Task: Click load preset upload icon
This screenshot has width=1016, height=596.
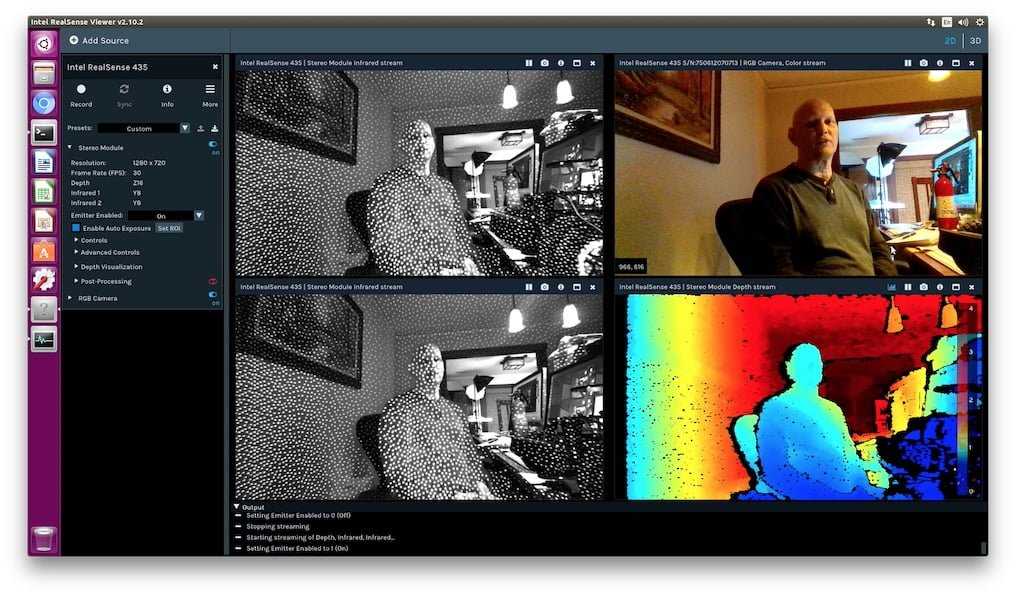Action: tap(200, 128)
